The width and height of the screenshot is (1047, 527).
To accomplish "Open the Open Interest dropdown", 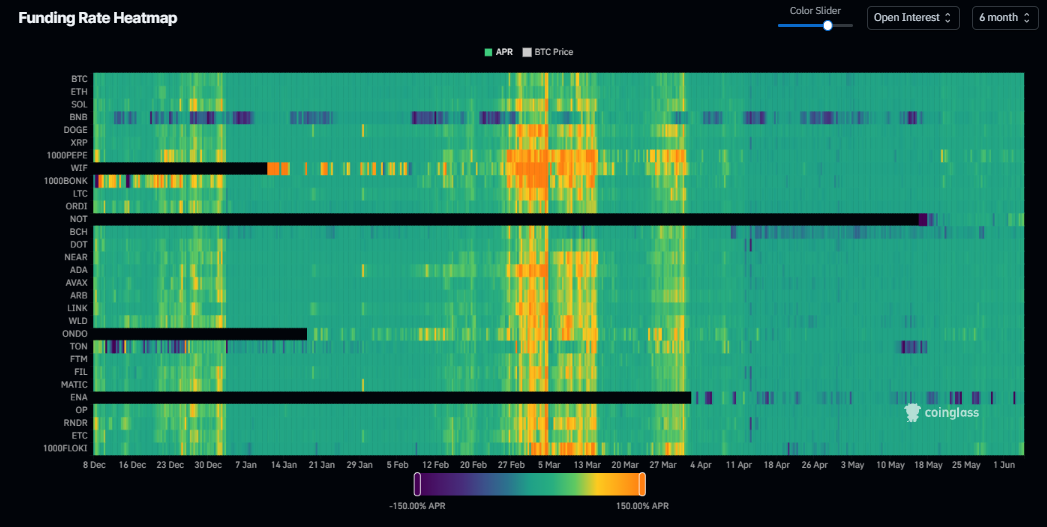I will [913, 18].
